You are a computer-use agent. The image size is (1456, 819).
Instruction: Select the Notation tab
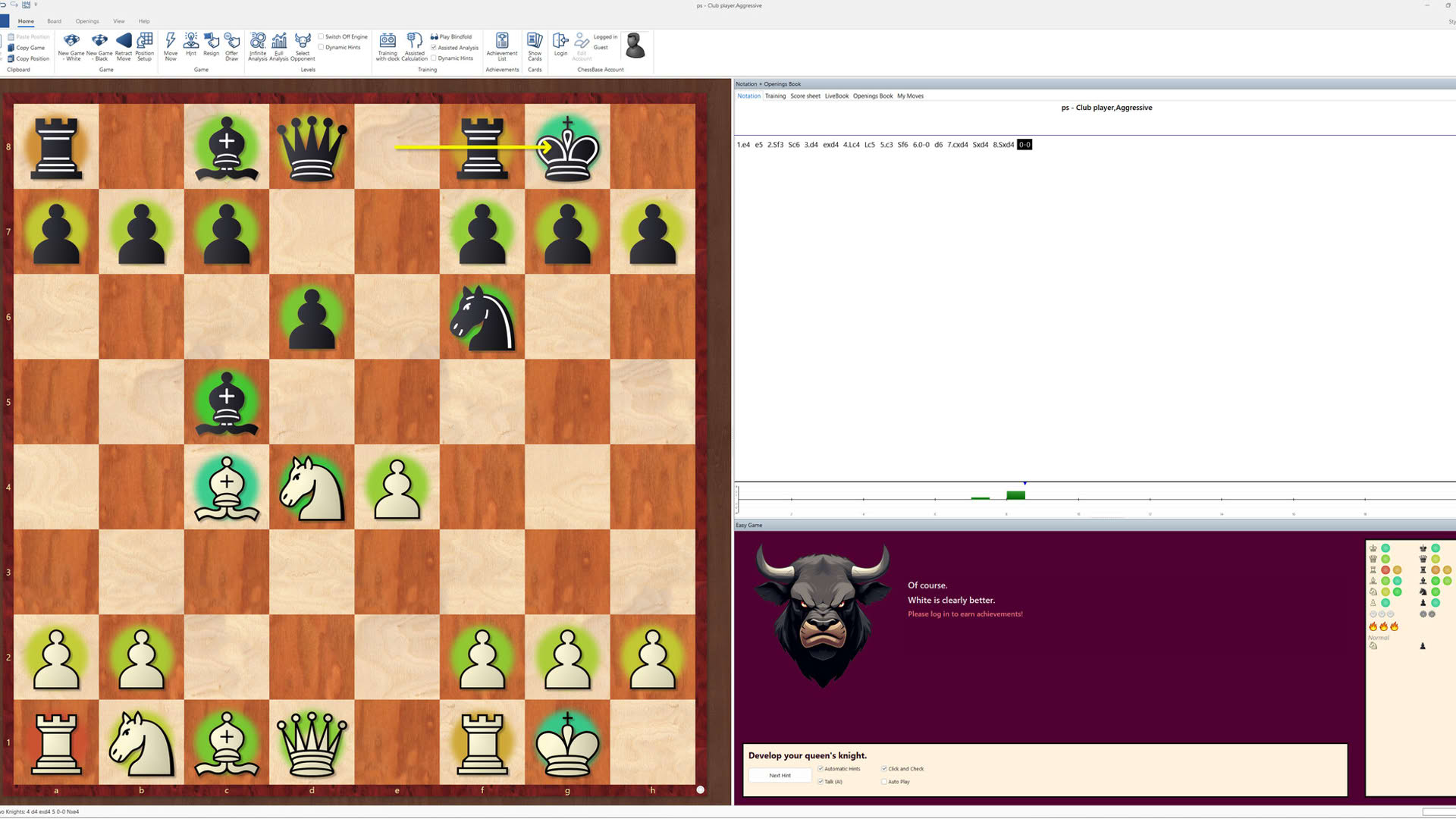point(748,96)
